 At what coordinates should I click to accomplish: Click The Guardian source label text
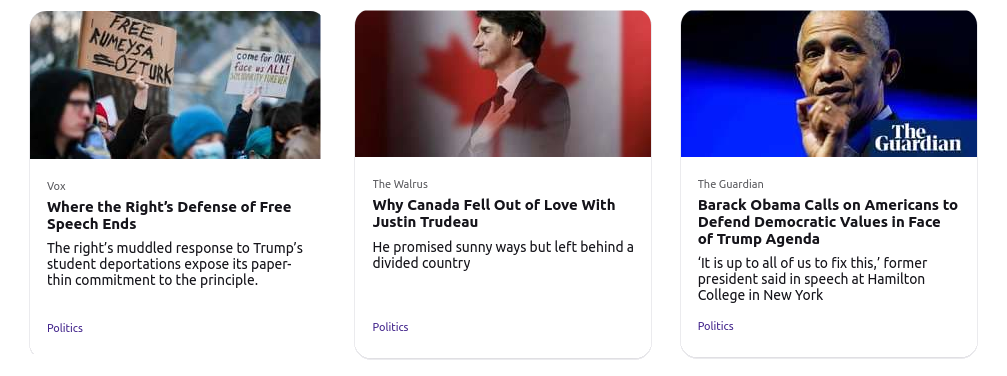tap(730, 184)
